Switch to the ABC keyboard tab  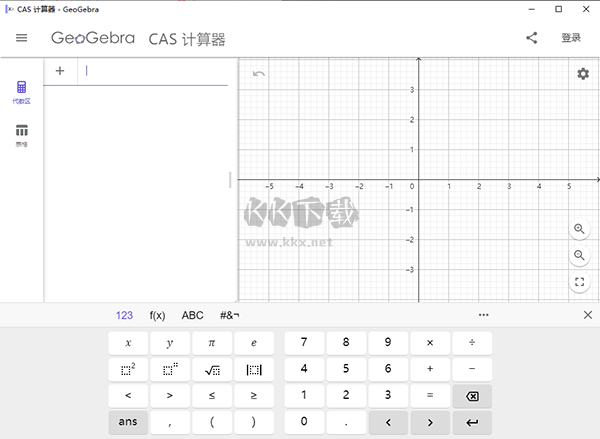pos(192,315)
